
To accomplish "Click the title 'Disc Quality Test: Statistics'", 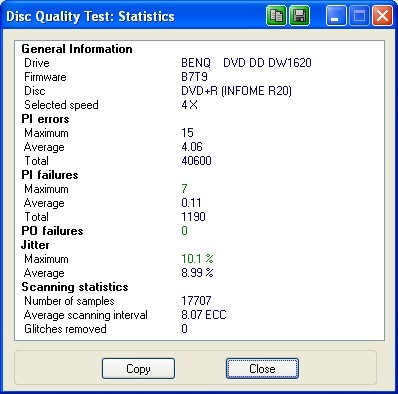I will point(90,16).
